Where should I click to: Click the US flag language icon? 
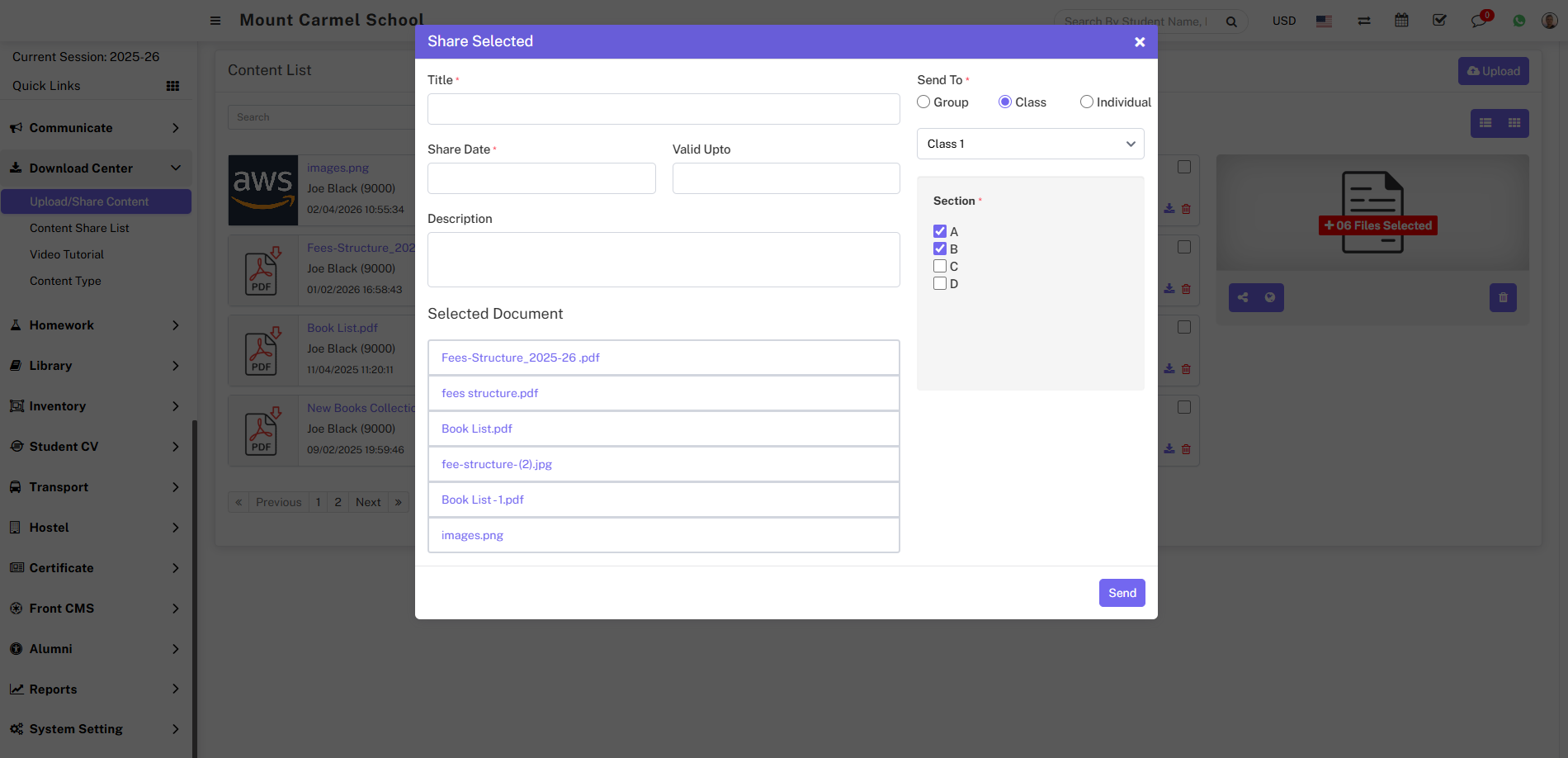tap(1324, 21)
